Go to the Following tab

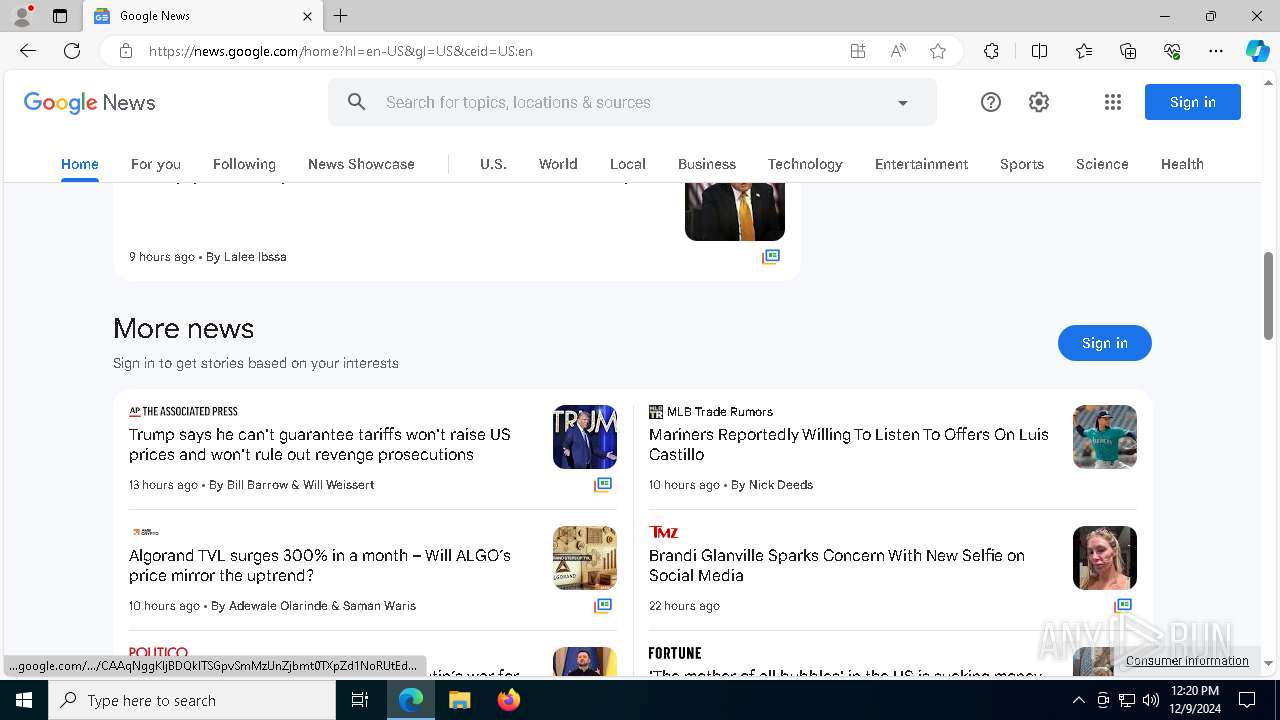click(x=244, y=164)
